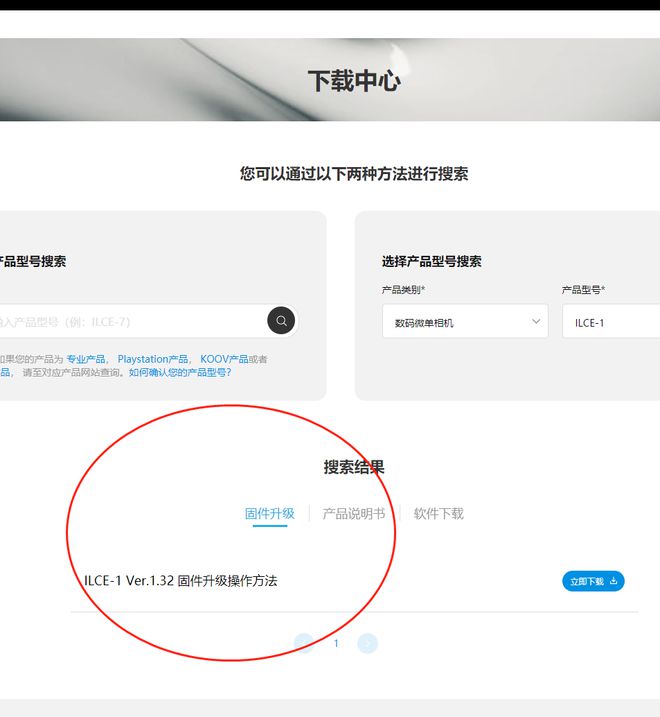The height and width of the screenshot is (717, 660).
Task: Open the 专业产品 link
Action: 86,359
